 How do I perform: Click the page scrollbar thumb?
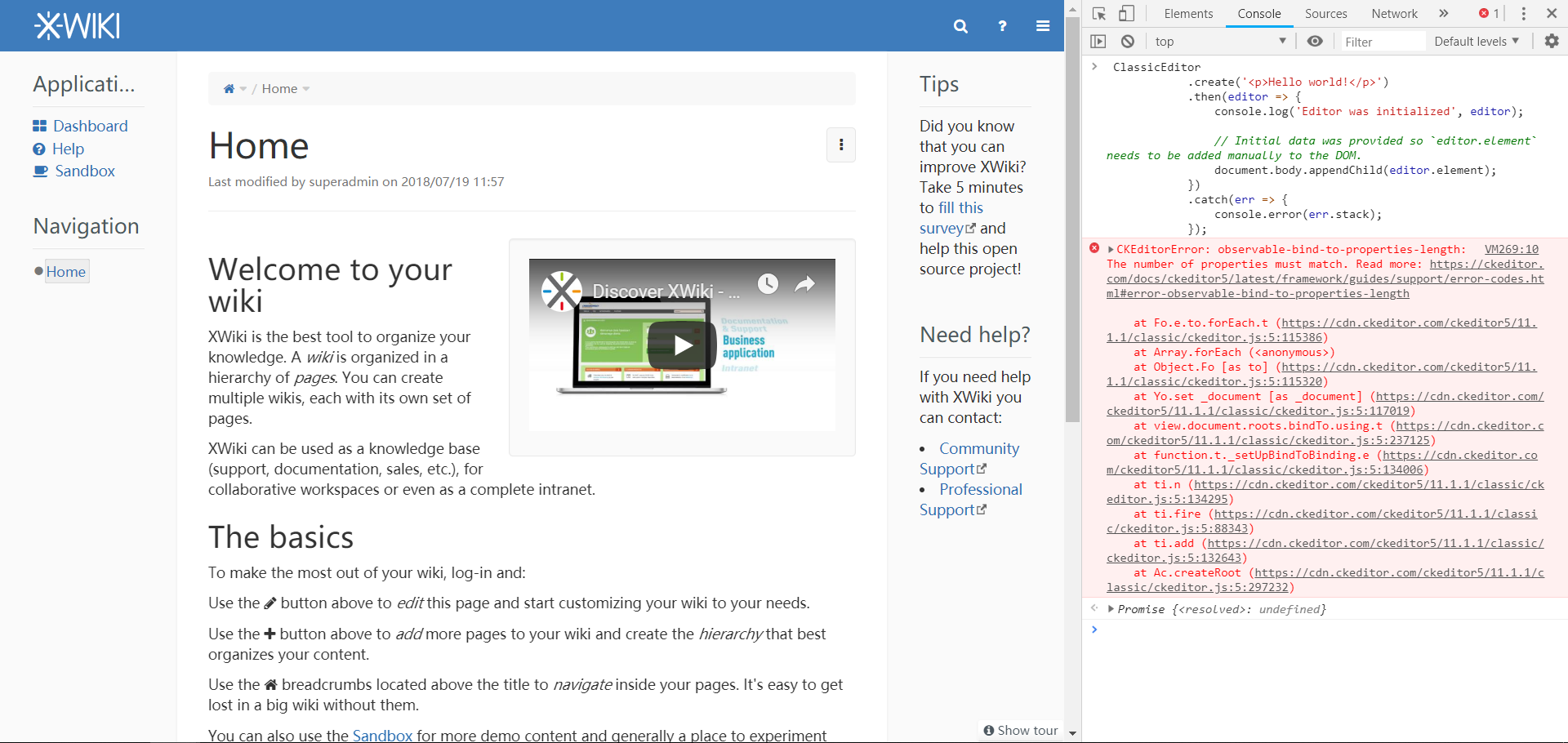[1073, 219]
